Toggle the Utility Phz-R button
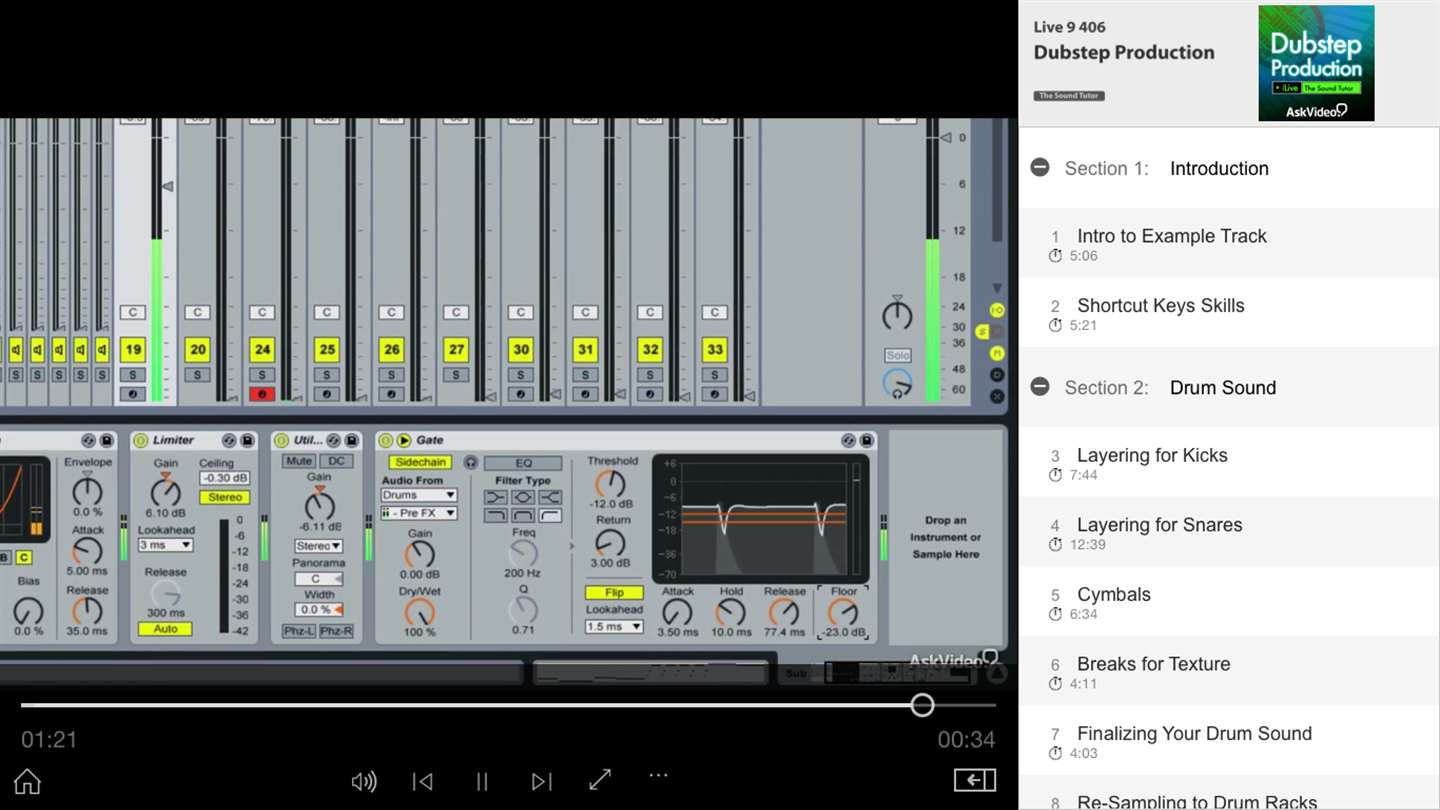1440x810 pixels. point(336,631)
